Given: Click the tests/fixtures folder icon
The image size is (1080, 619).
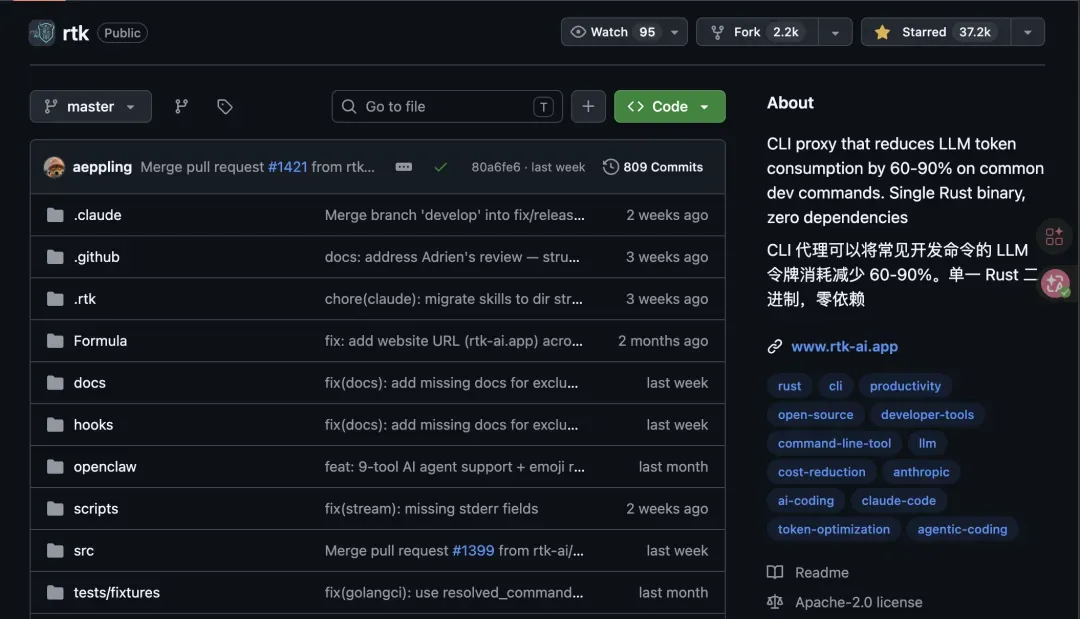Looking at the screenshot, I should point(55,594).
